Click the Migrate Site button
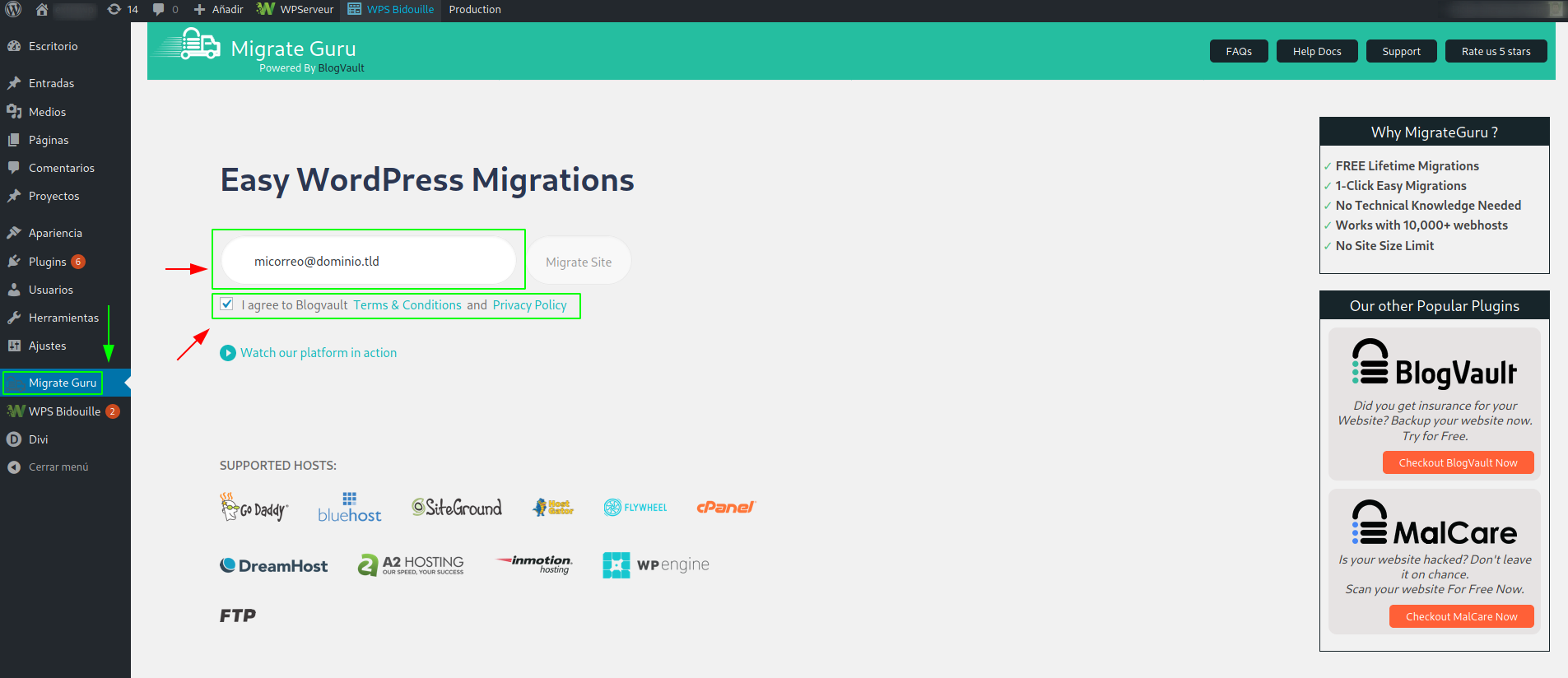The height and width of the screenshot is (678, 1568). 579,262
